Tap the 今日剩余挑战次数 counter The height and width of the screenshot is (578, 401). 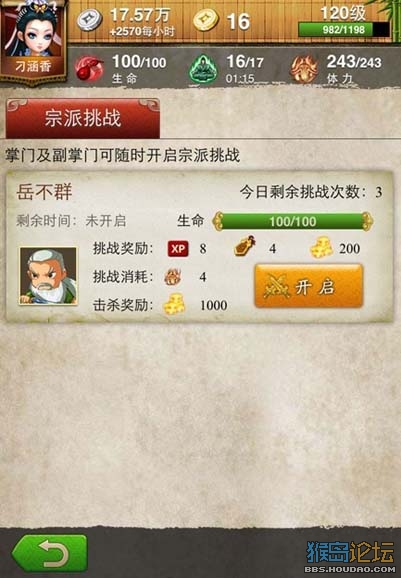click(x=311, y=192)
